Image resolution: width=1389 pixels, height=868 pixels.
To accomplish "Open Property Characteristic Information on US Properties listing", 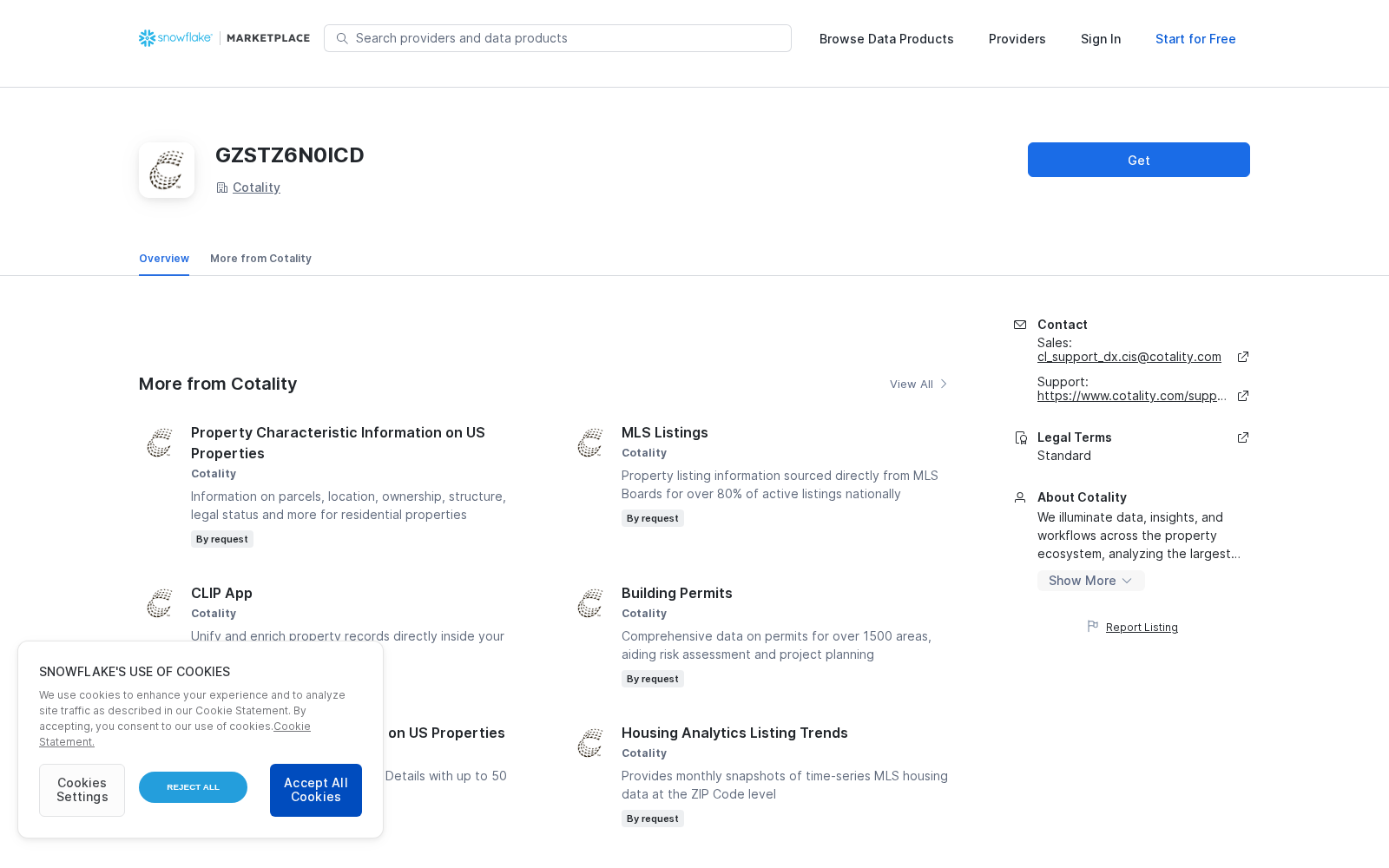I will point(338,443).
